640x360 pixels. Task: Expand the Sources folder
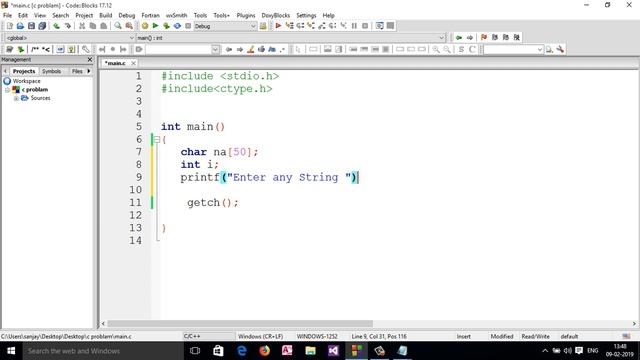[16, 98]
